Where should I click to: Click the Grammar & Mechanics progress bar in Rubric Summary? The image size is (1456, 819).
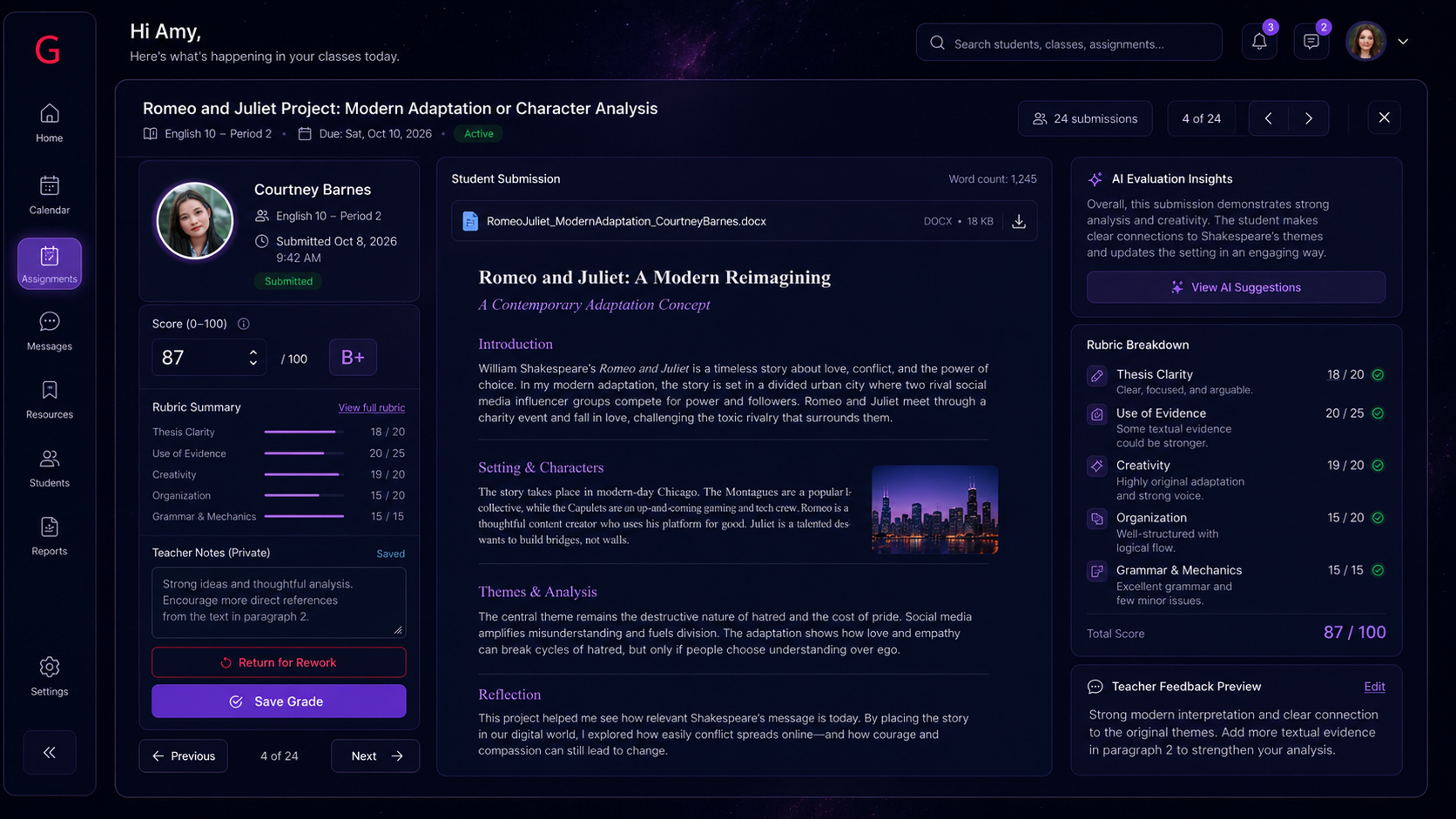pos(304,516)
